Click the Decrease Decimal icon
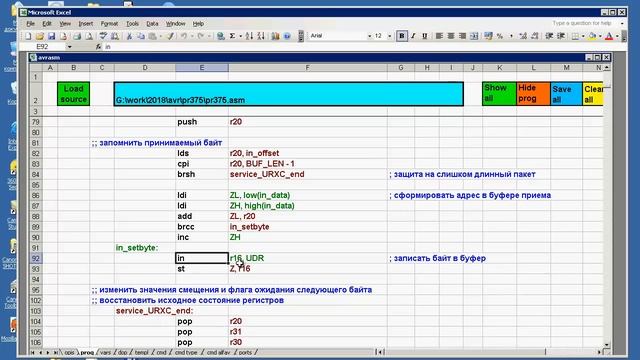This screenshot has height=360, width=640. coord(535,36)
